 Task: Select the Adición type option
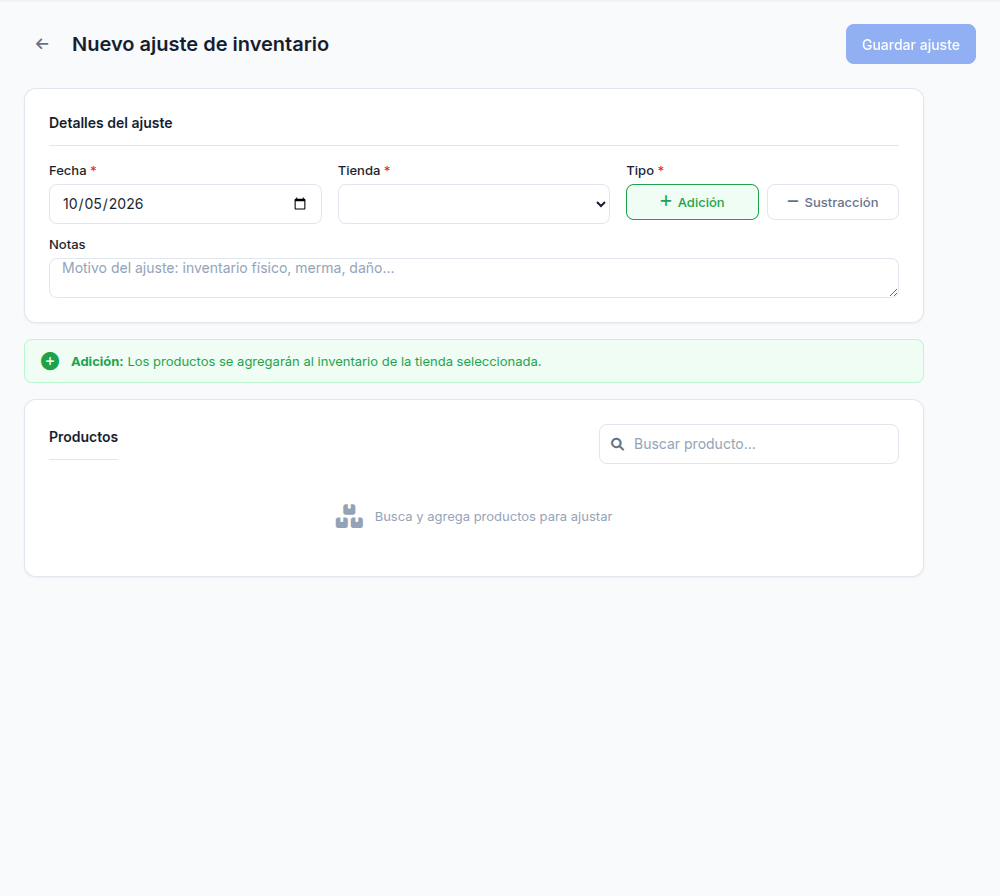click(692, 202)
